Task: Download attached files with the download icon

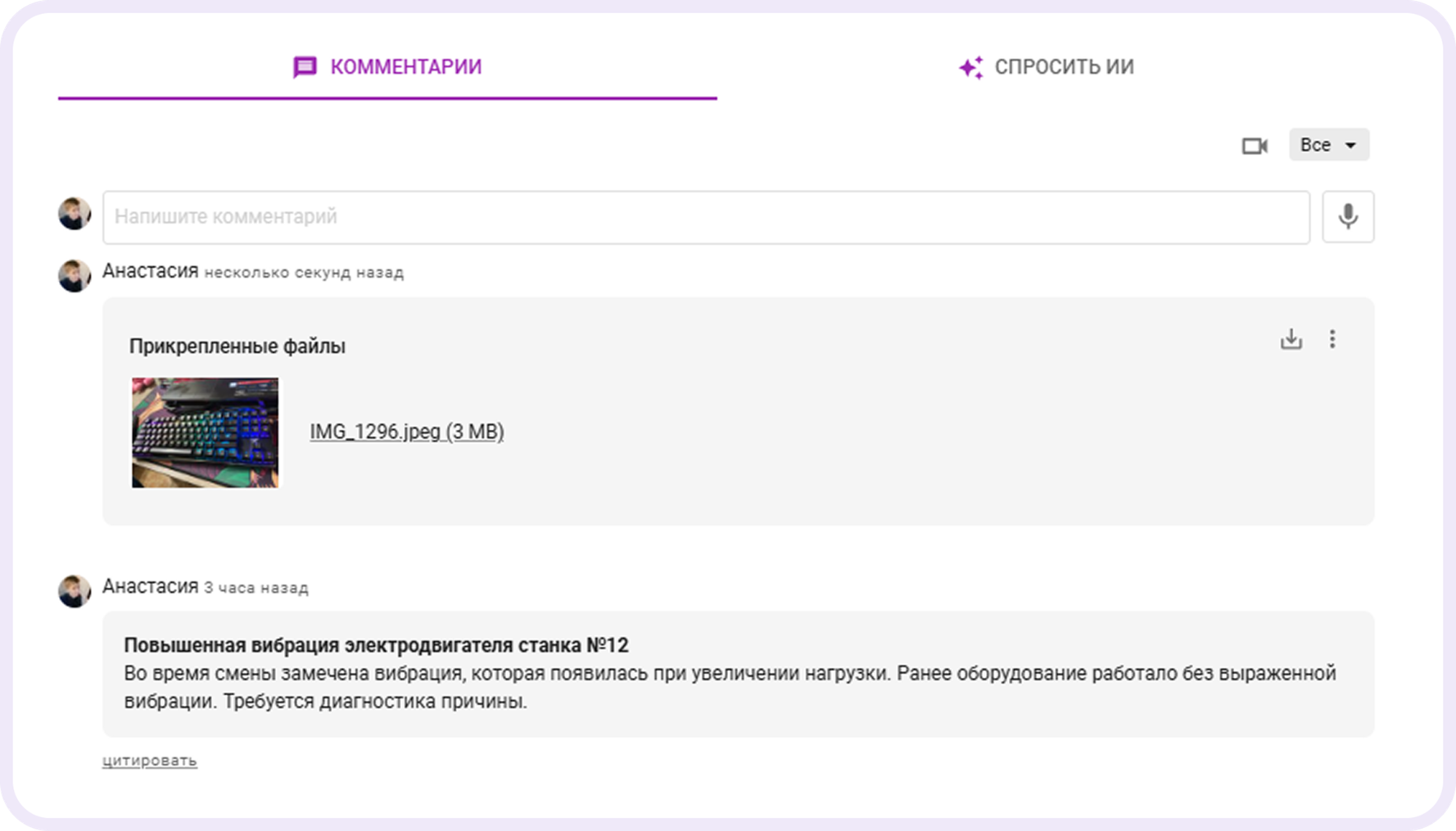Action: [1291, 339]
